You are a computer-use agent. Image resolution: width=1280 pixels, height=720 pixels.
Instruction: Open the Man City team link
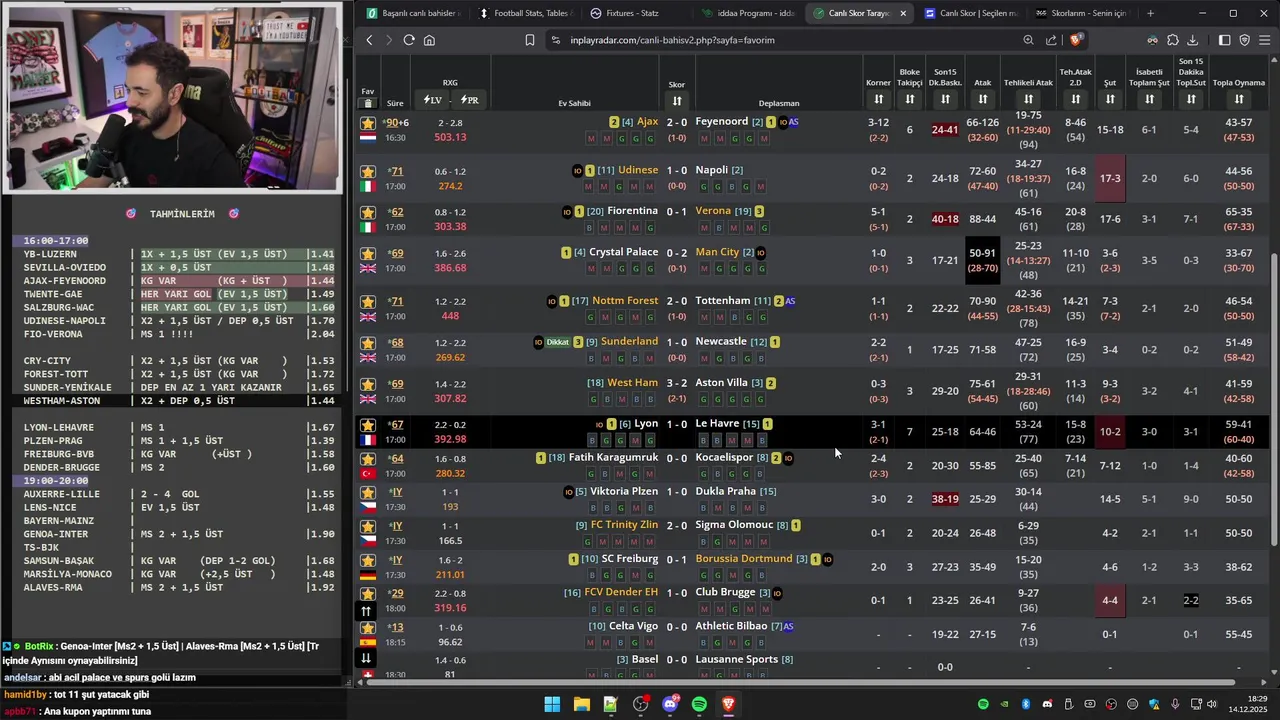717,252
